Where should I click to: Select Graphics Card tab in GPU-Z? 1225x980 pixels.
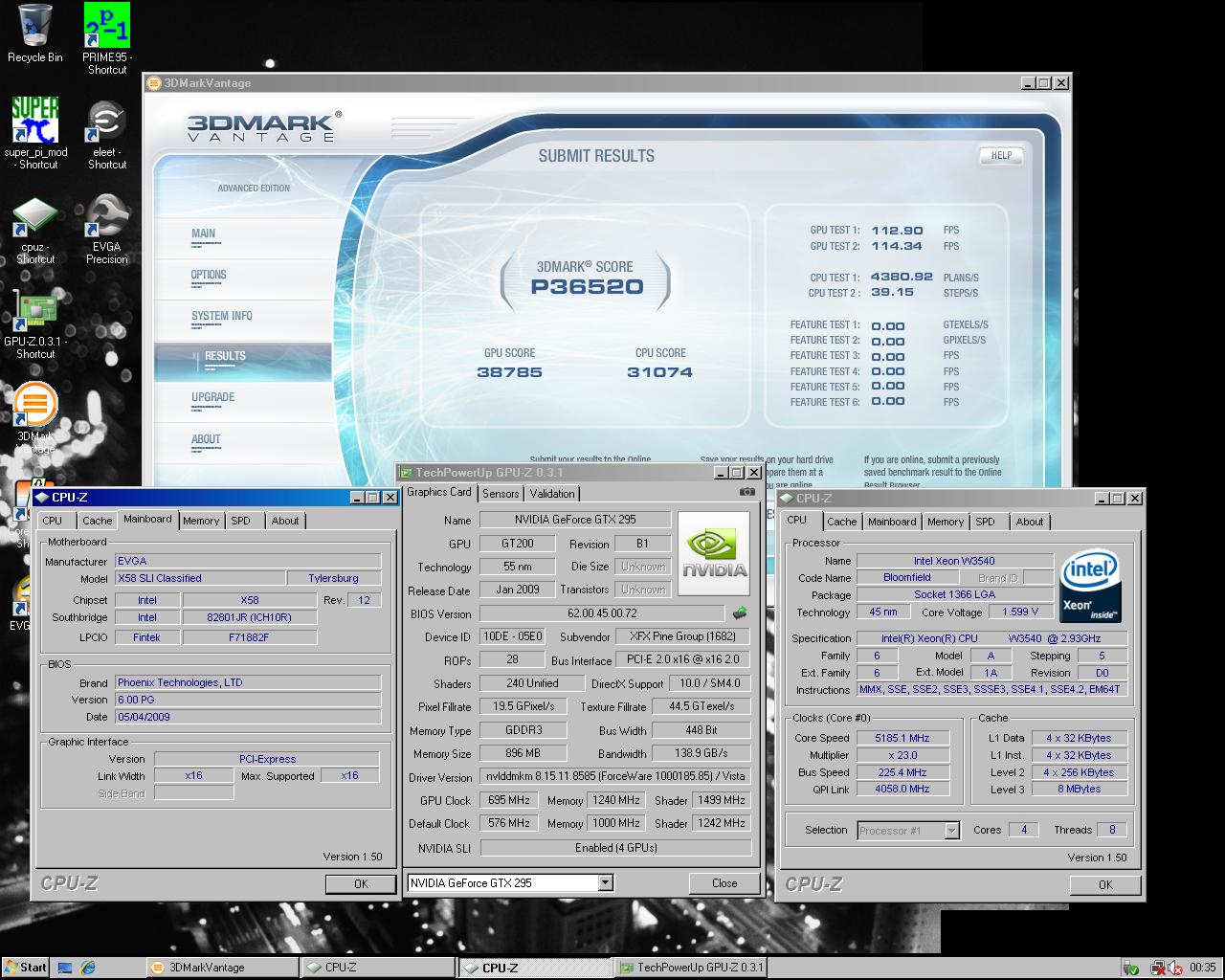[x=439, y=492]
